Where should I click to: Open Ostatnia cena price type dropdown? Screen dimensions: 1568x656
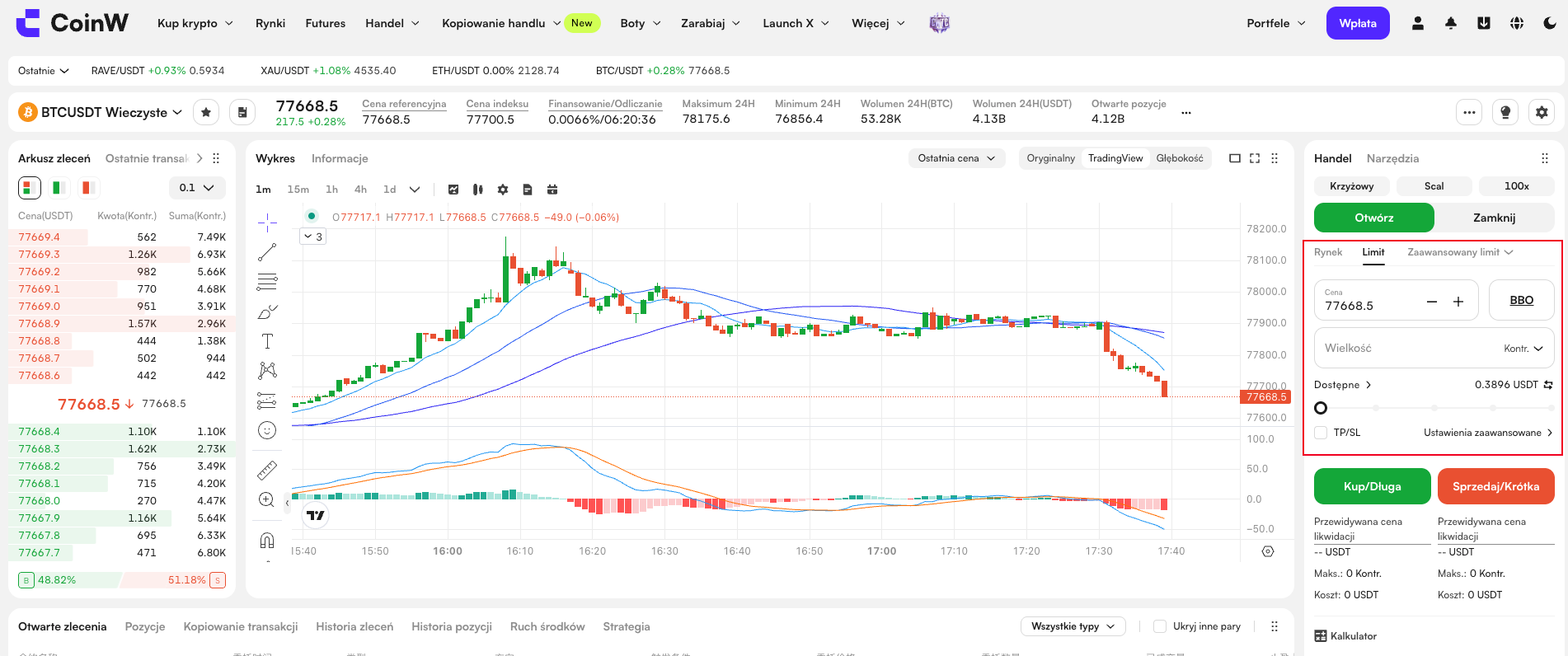[956, 158]
